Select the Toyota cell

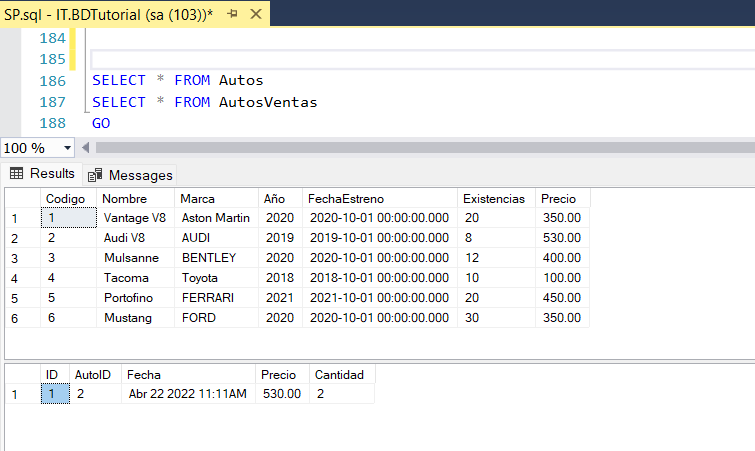click(216, 278)
